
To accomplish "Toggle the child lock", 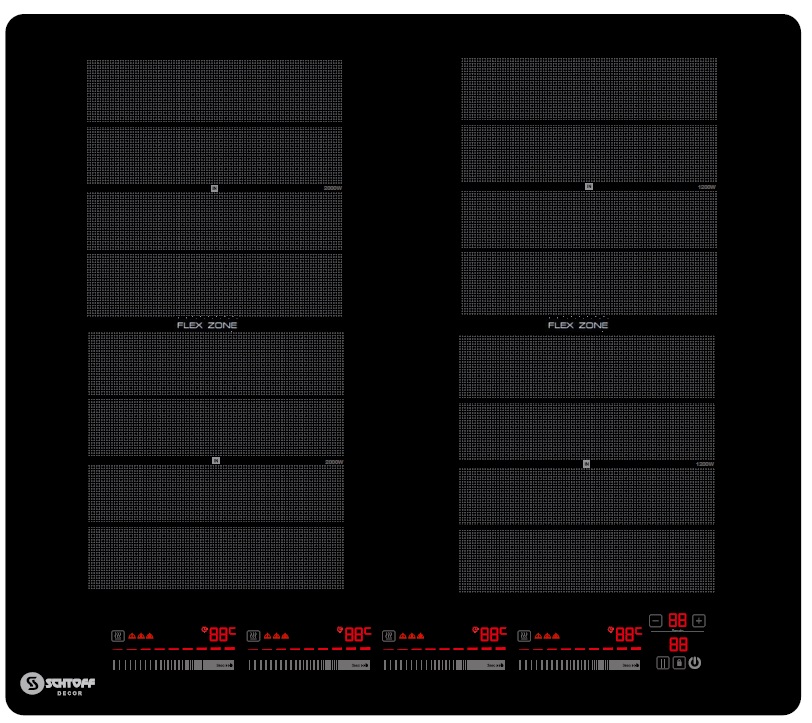I will click(678, 663).
